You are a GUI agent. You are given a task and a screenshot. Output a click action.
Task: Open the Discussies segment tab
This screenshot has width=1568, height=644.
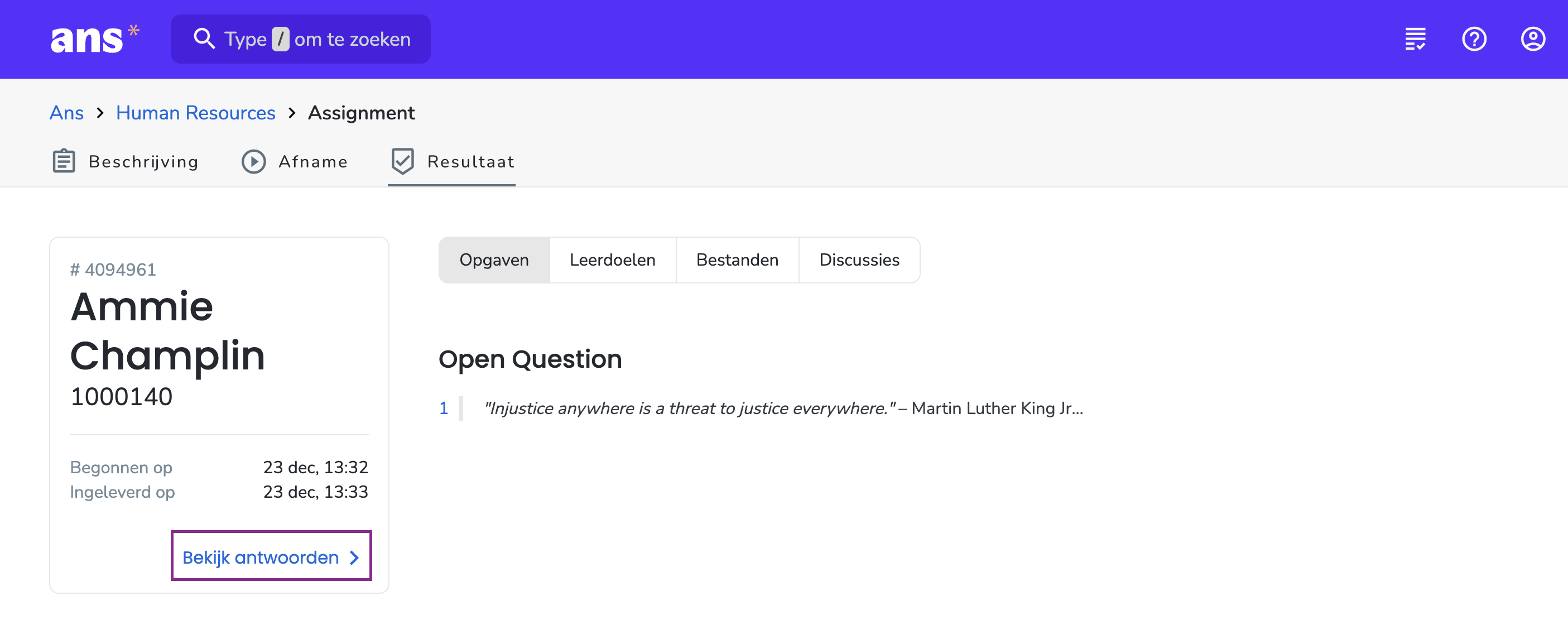(859, 260)
